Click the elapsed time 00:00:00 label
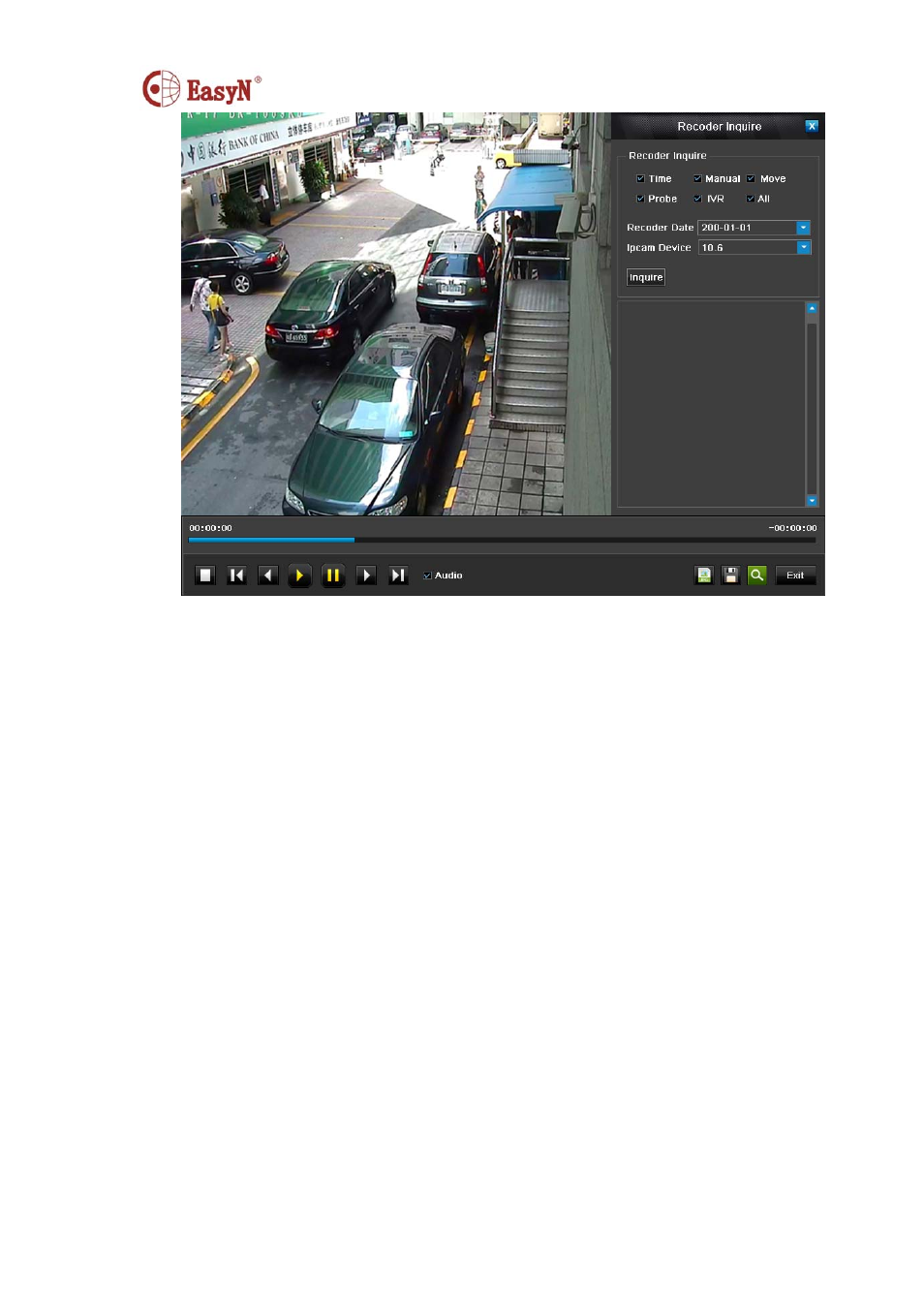 pyautogui.click(x=210, y=528)
